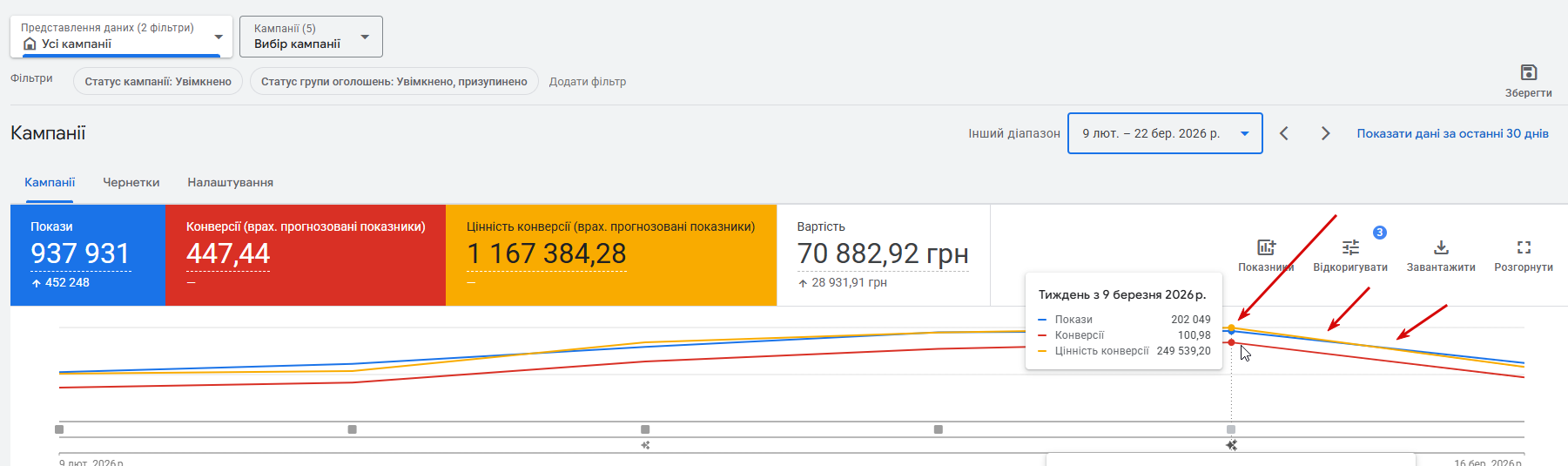This screenshot has height=466, width=1568.
Task: Click Показати дані за останні 30 днів
Action: 1452,133
